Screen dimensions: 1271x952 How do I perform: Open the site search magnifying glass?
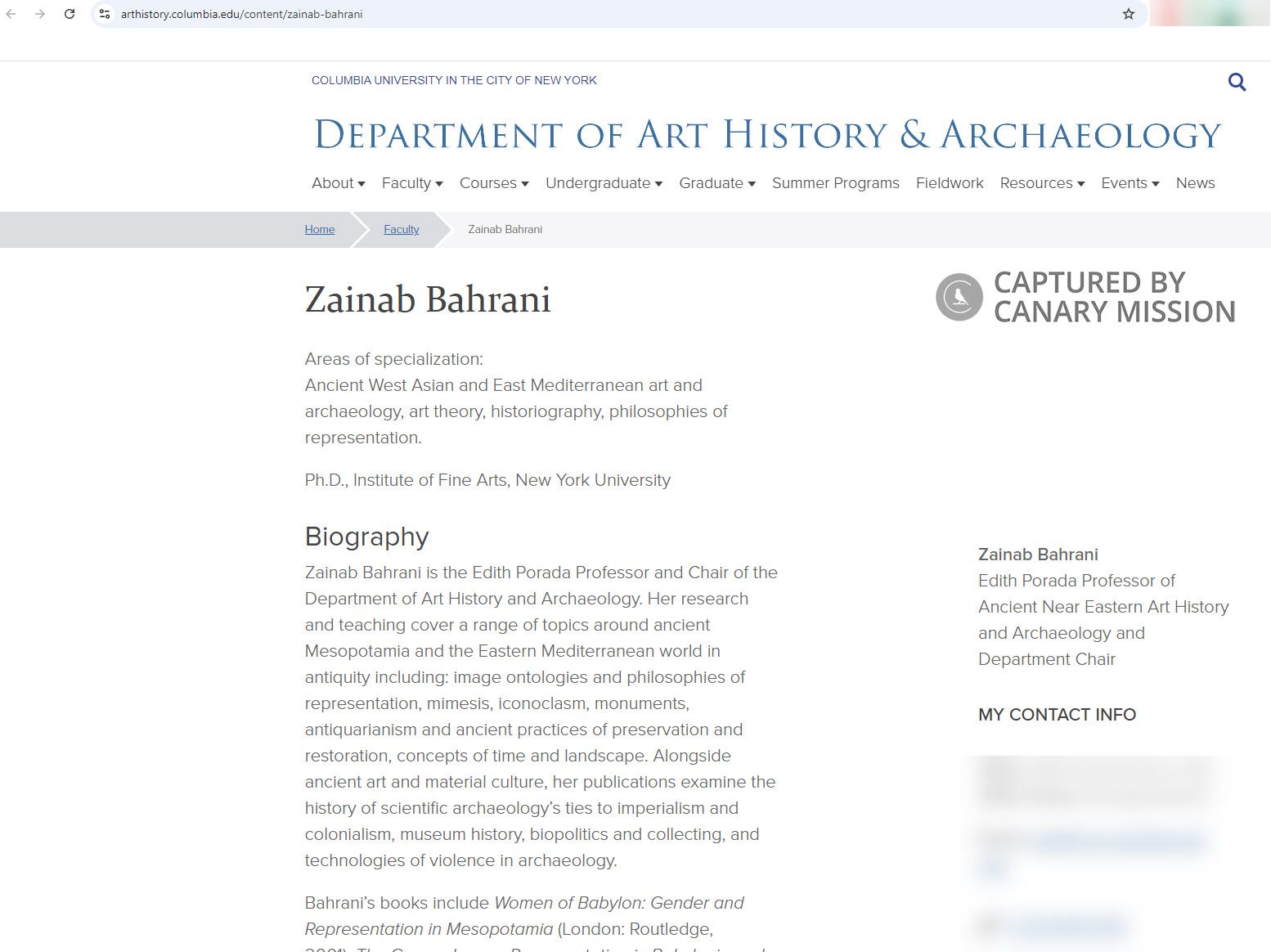pyautogui.click(x=1236, y=82)
